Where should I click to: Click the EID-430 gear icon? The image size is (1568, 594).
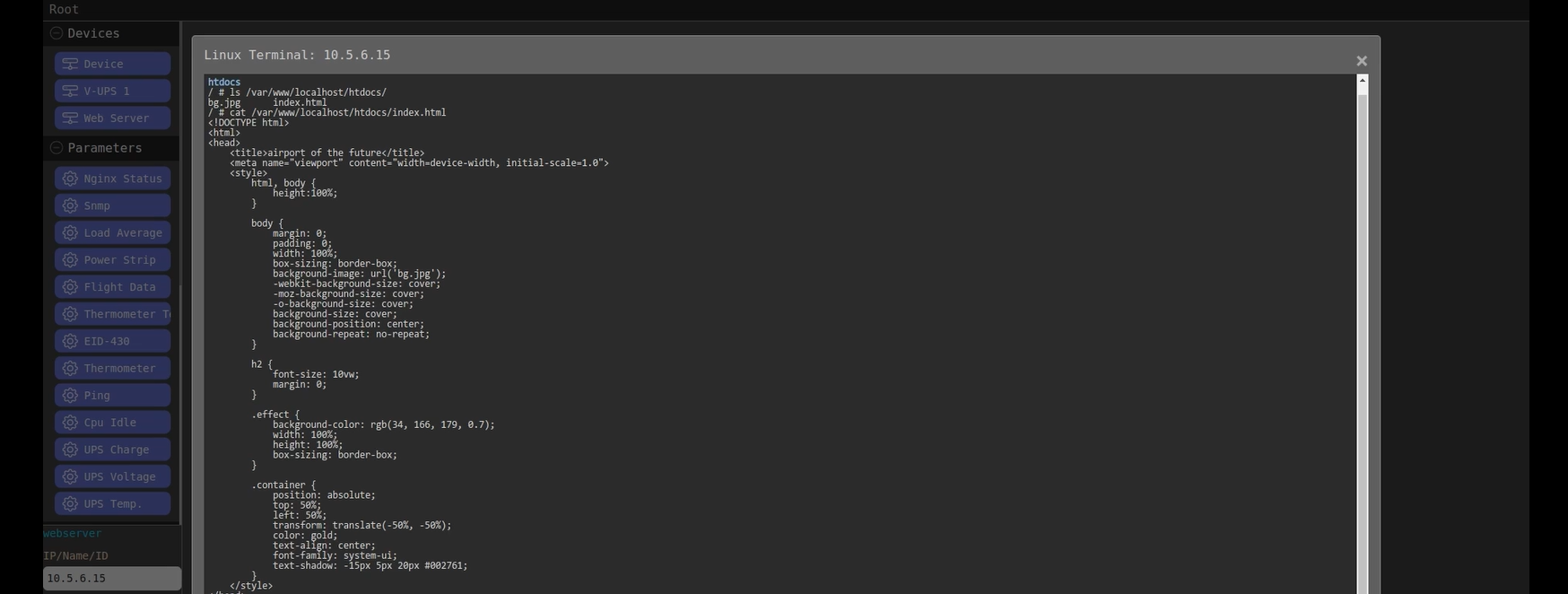click(x=70, y=341)
